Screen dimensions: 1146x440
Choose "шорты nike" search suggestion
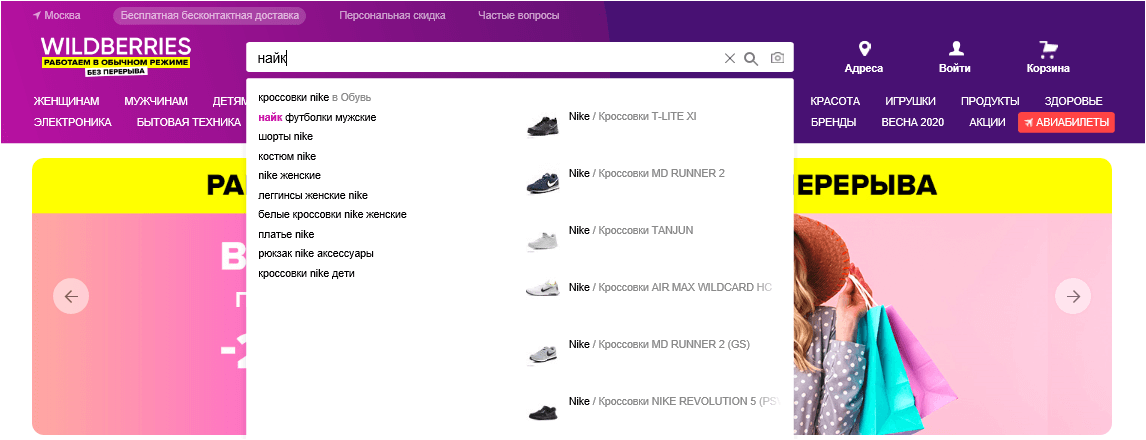tap(286, 137)
